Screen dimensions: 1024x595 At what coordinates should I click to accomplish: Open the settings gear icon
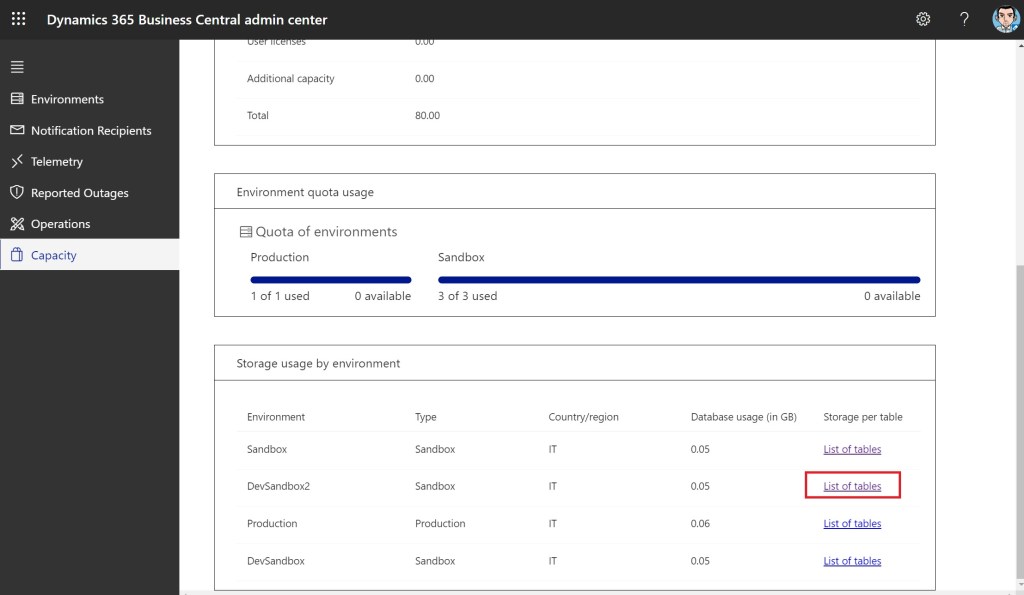923,19
